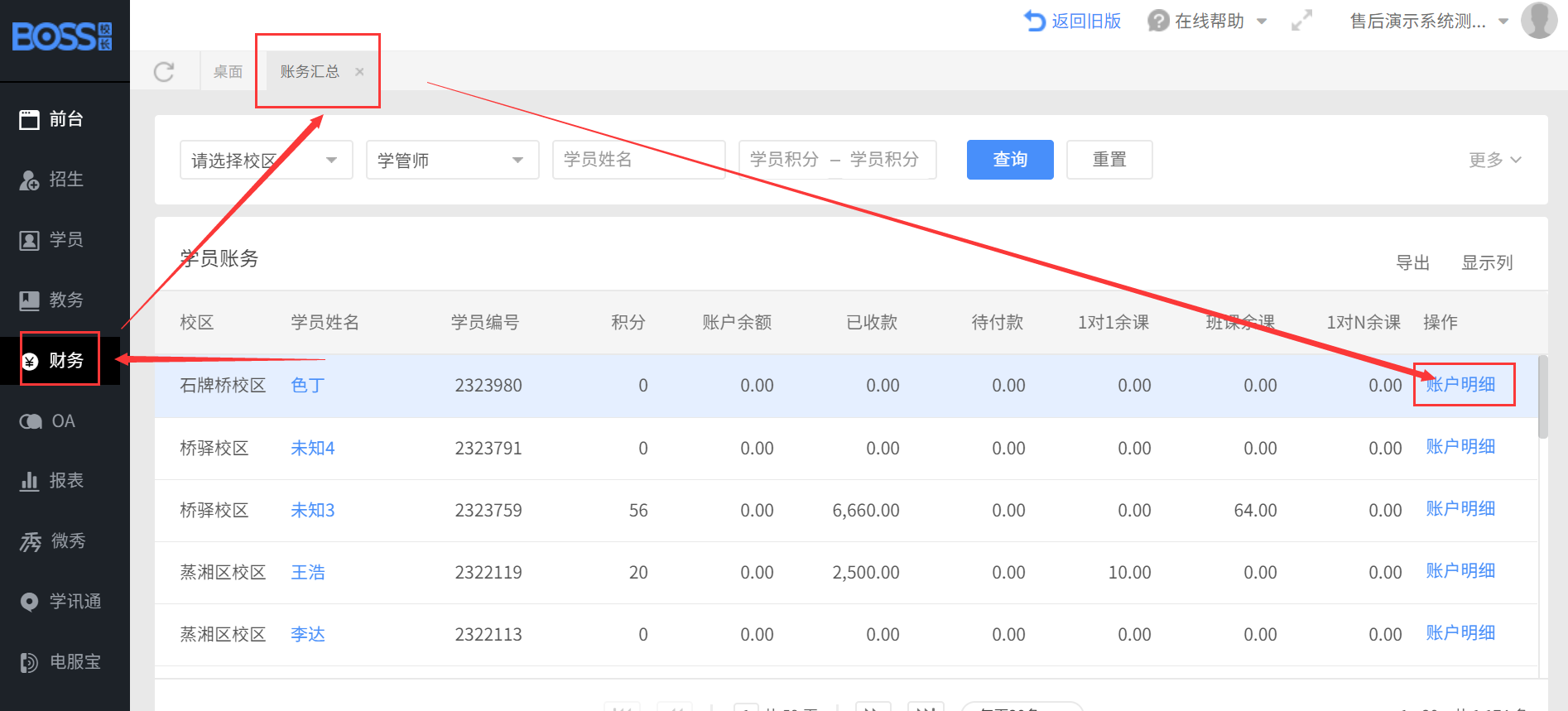1568x711 pixels.
Task: Click the 在线帮助 question mark icon
Action: tap(1157, 21)
